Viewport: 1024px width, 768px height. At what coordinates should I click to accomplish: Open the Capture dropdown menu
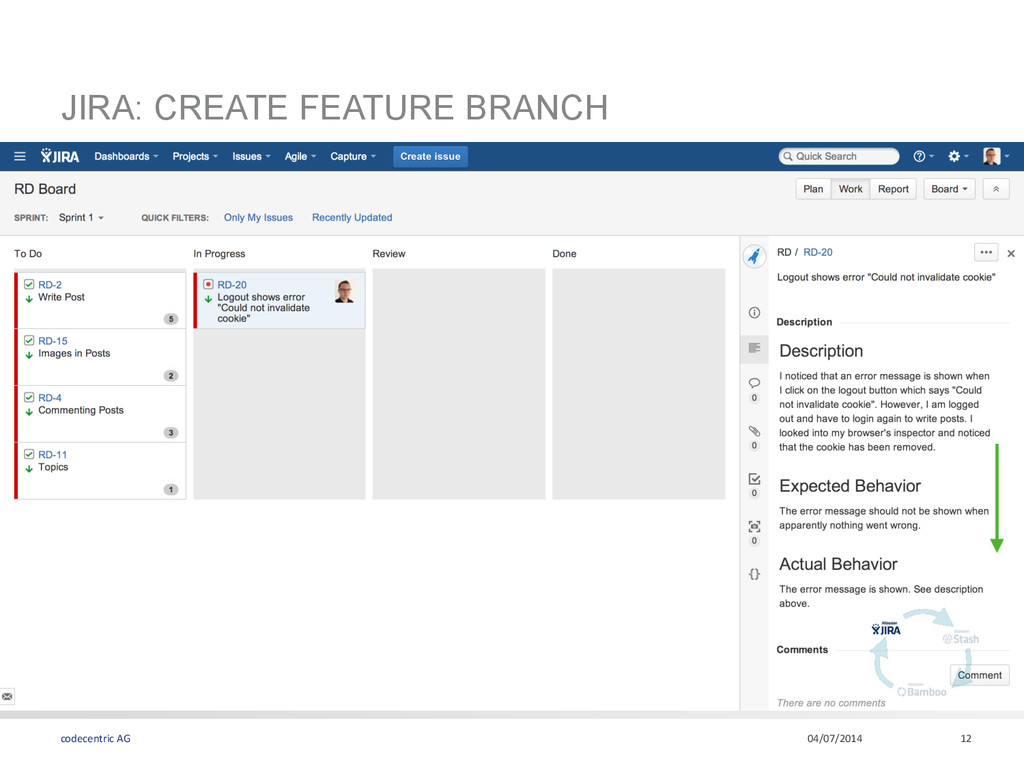[x=353, y=157]
